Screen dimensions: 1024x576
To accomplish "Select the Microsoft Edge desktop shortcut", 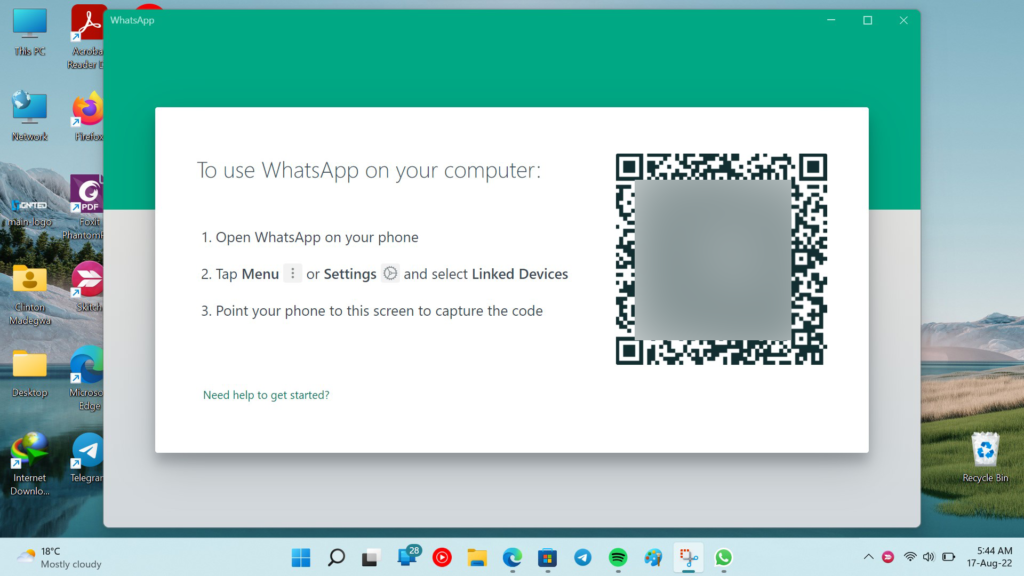I will pyautogui.click(x=87, y=379).
